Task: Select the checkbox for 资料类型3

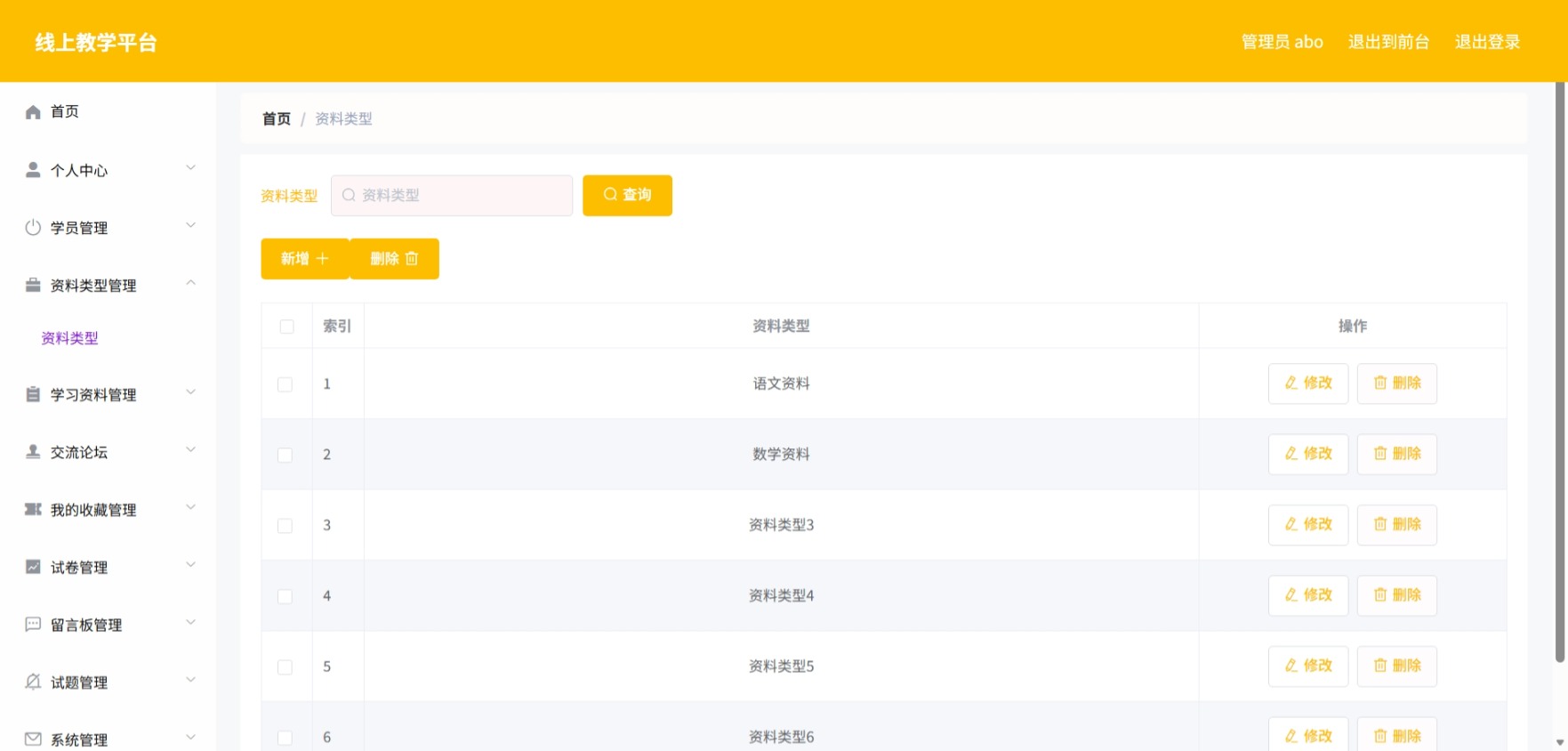Action: point(285,526)
